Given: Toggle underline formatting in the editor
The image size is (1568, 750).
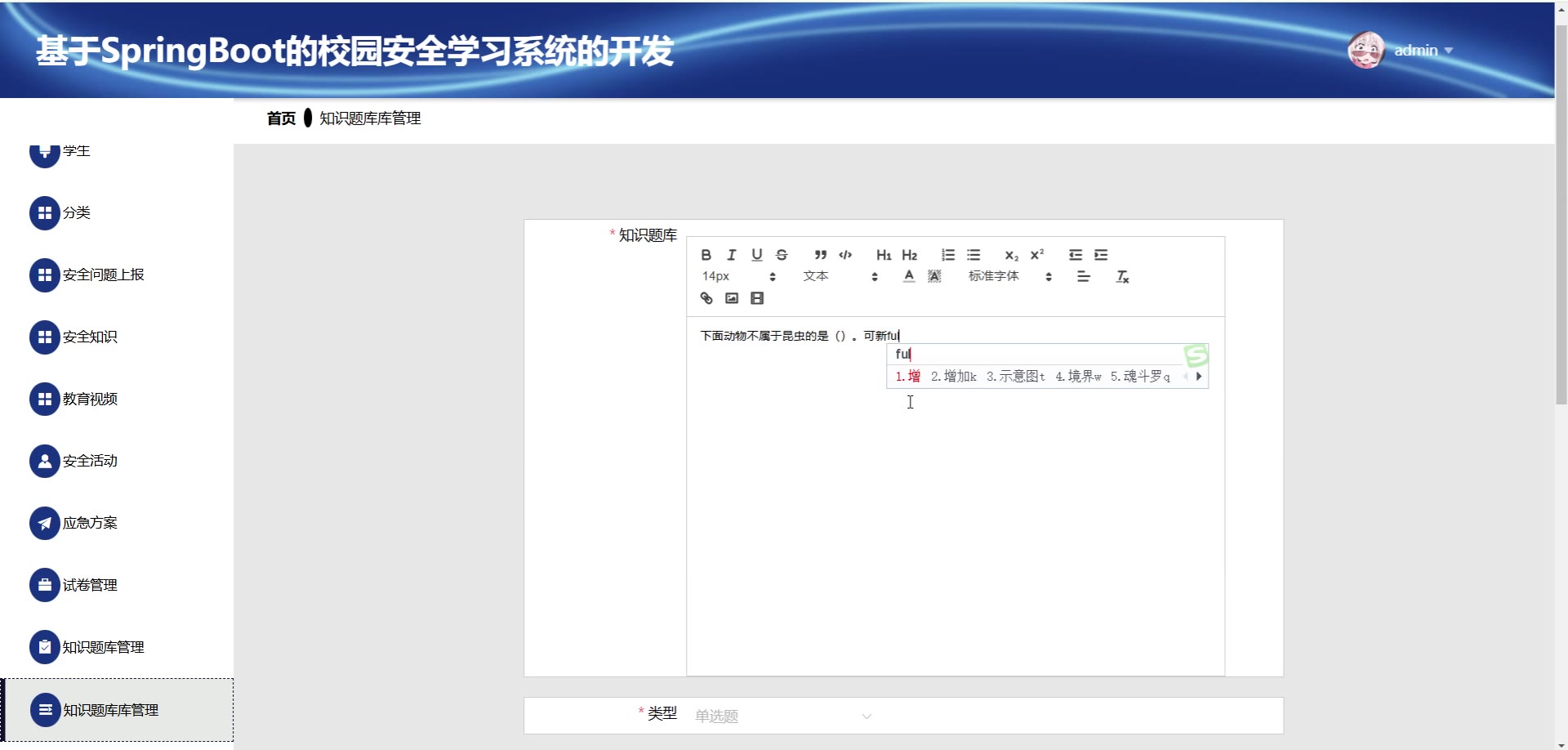Looking at the screenshot, I should [757, 255].
